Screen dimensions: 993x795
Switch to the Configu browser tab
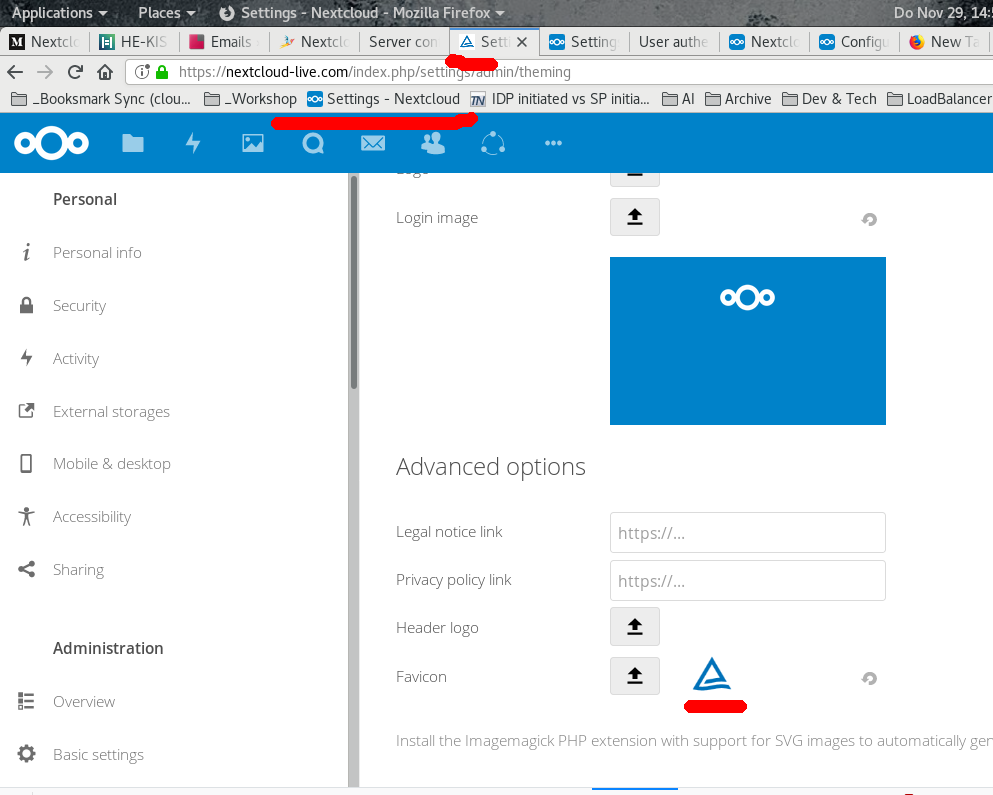[854, 42]
